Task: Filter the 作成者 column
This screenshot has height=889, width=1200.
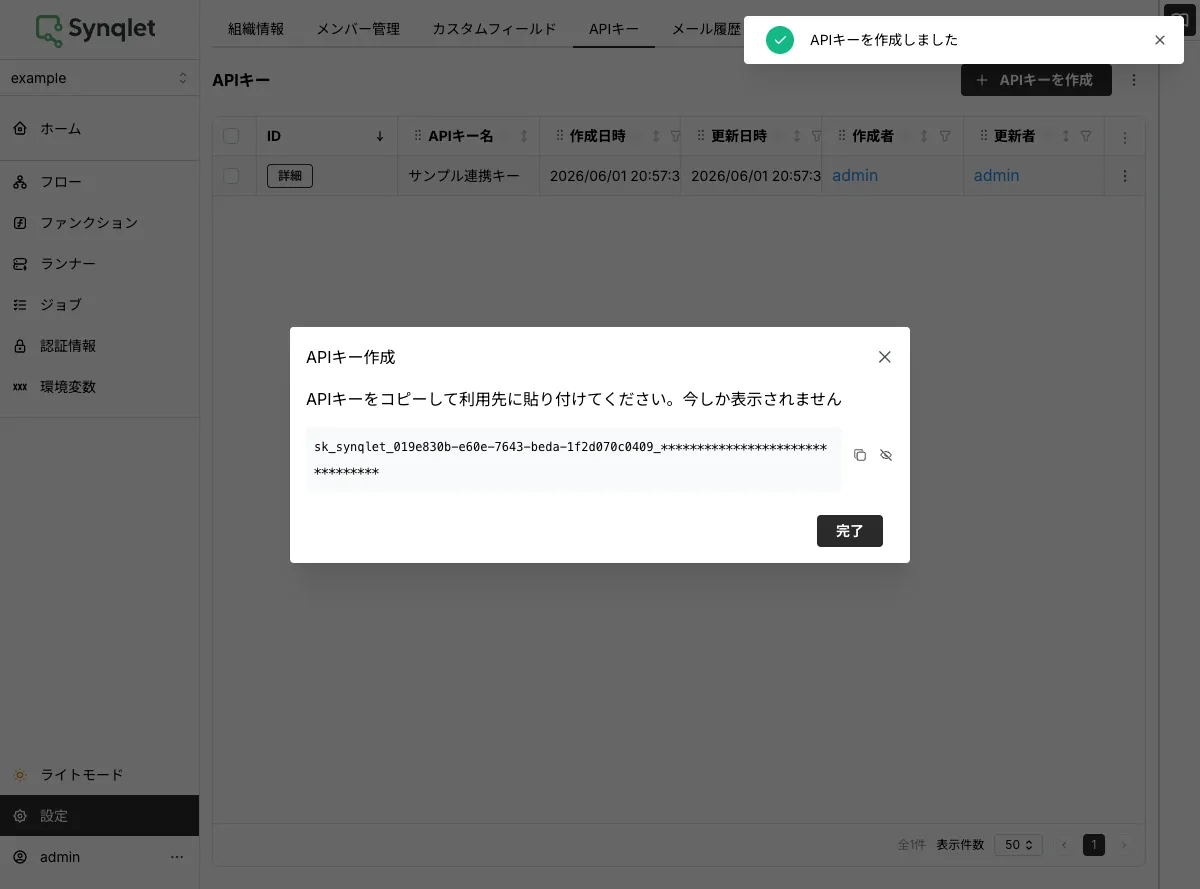Action: [x=945, y=136]
